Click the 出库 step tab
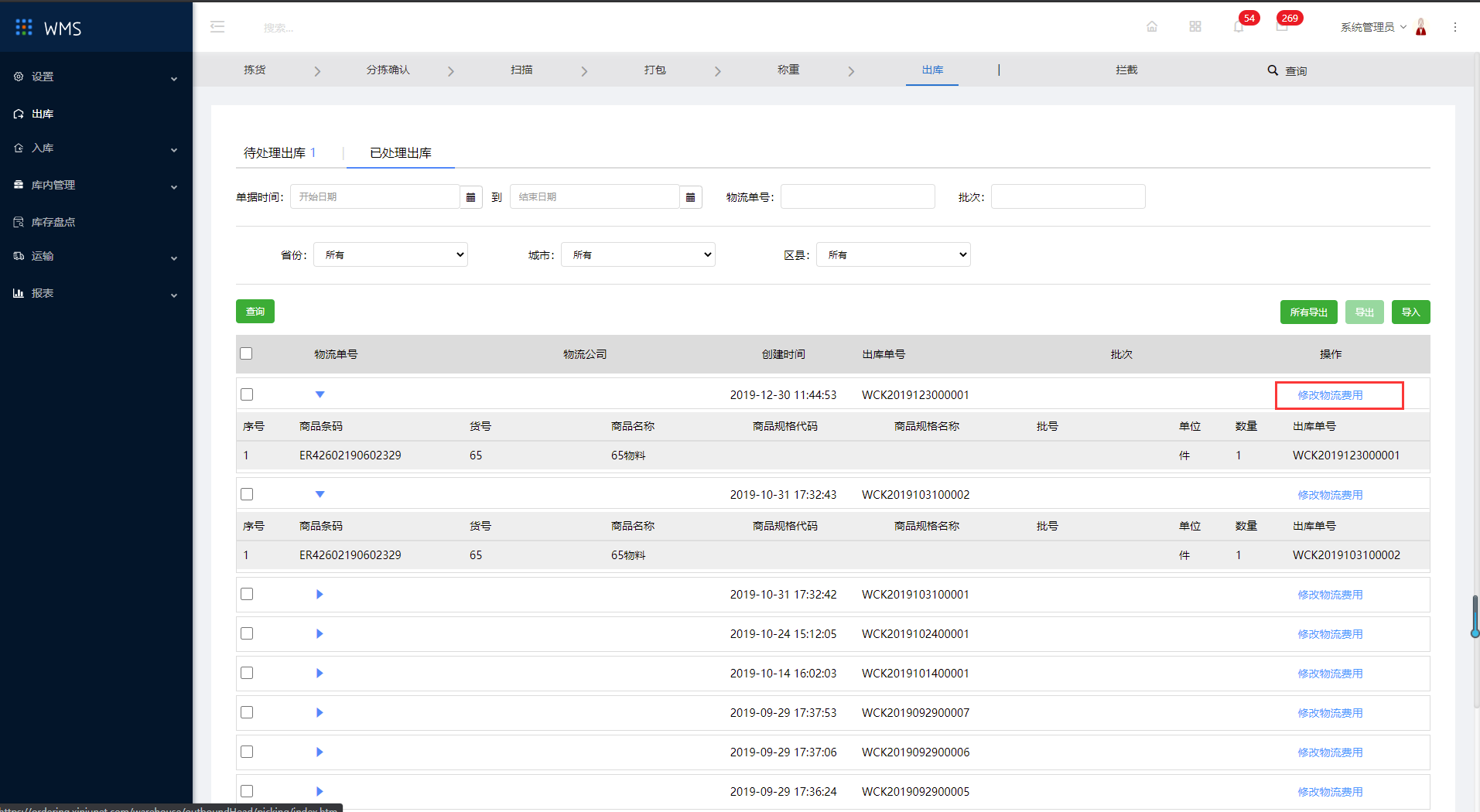This screenshot has height=812, width=1480. pyautogui.click(x=932, y=70)
